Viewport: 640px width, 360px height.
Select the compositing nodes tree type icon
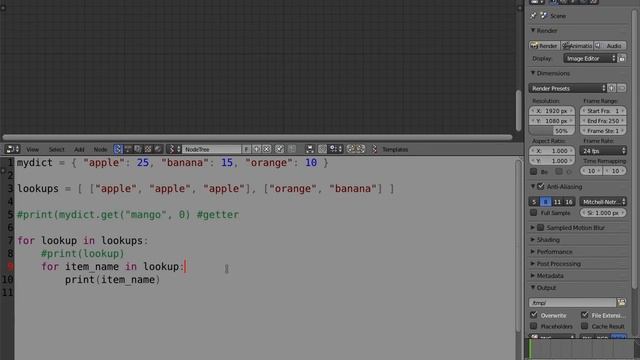point(138,149)
